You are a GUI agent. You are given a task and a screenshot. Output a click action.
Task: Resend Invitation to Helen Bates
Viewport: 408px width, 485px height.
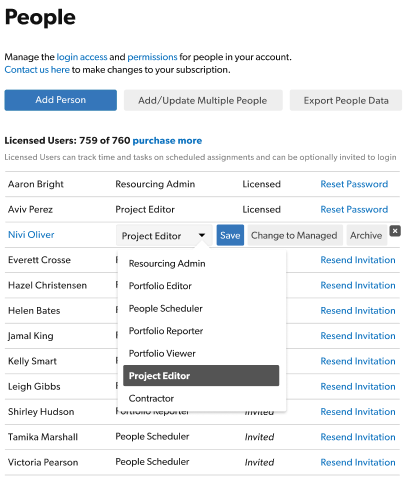(x=358, y=311)
